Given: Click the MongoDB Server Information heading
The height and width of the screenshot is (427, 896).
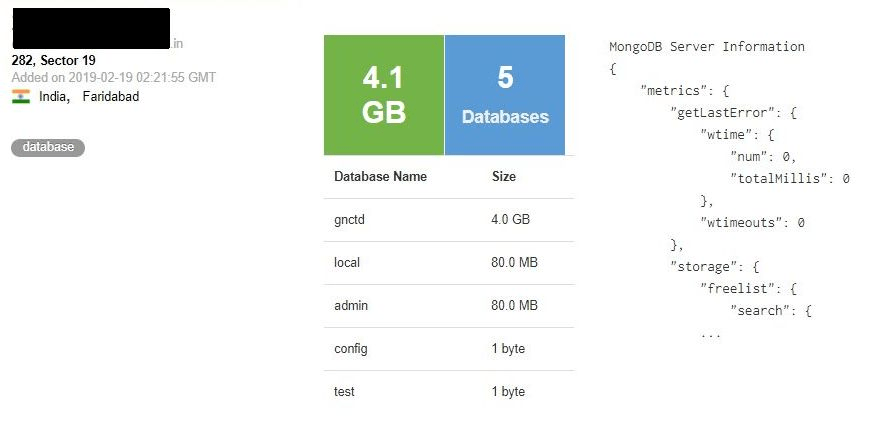Looking at the screenshot, I should [706, 47].
